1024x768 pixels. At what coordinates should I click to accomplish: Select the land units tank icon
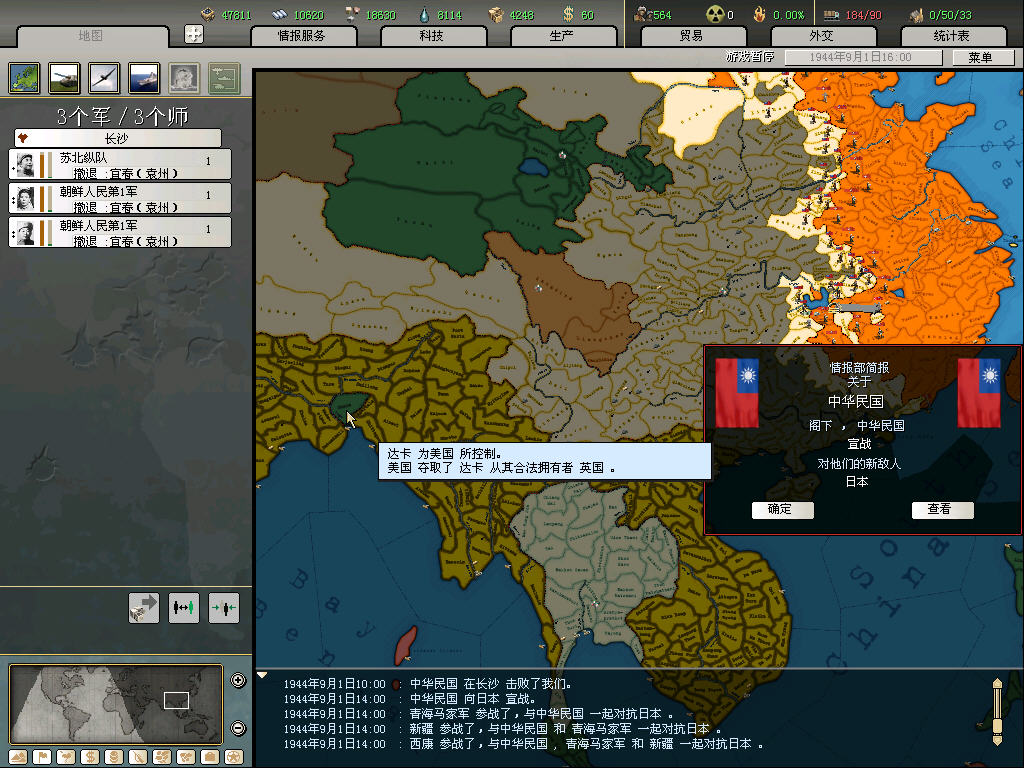64,77
